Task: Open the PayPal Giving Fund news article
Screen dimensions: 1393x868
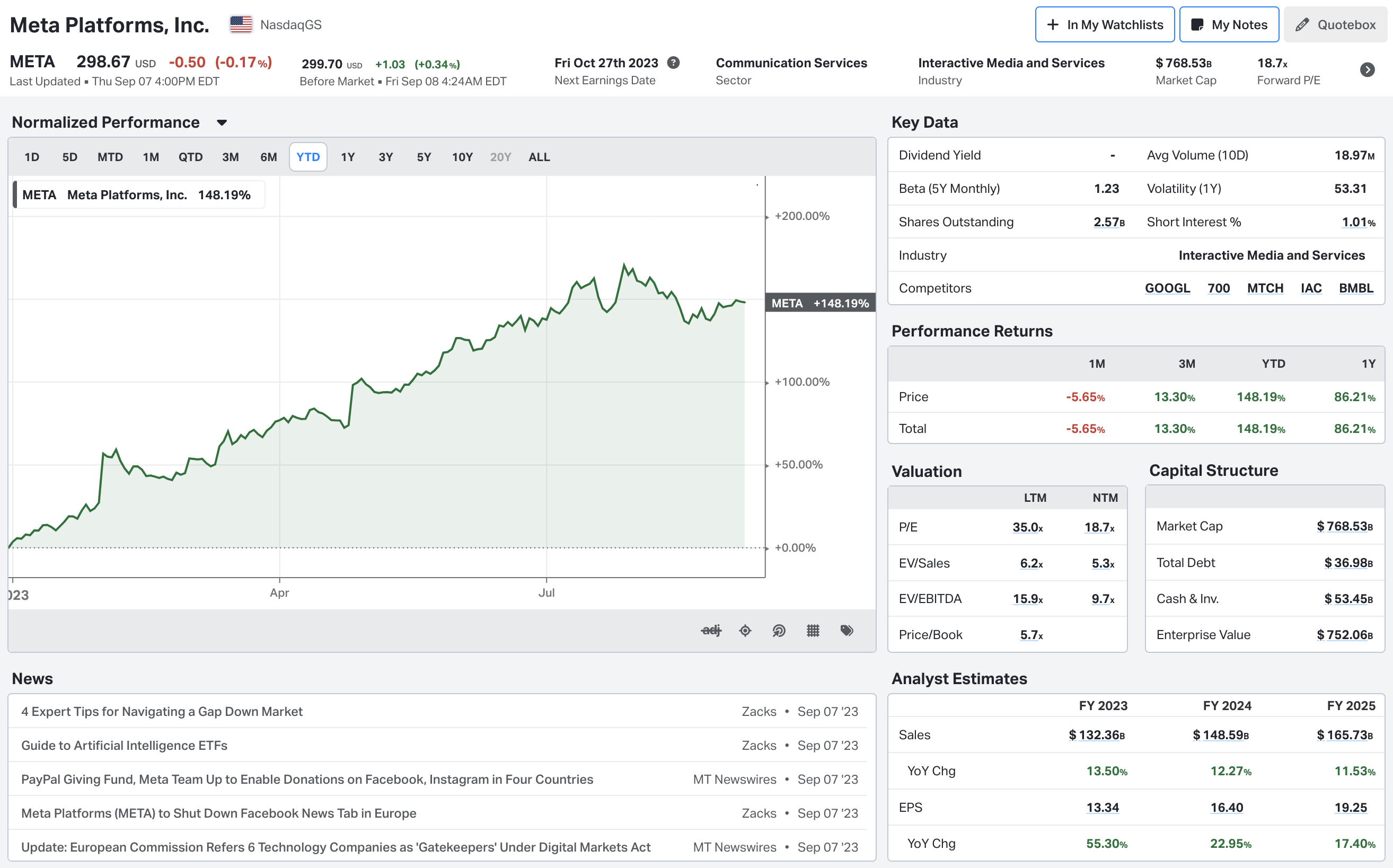Action: pos(307,779)
